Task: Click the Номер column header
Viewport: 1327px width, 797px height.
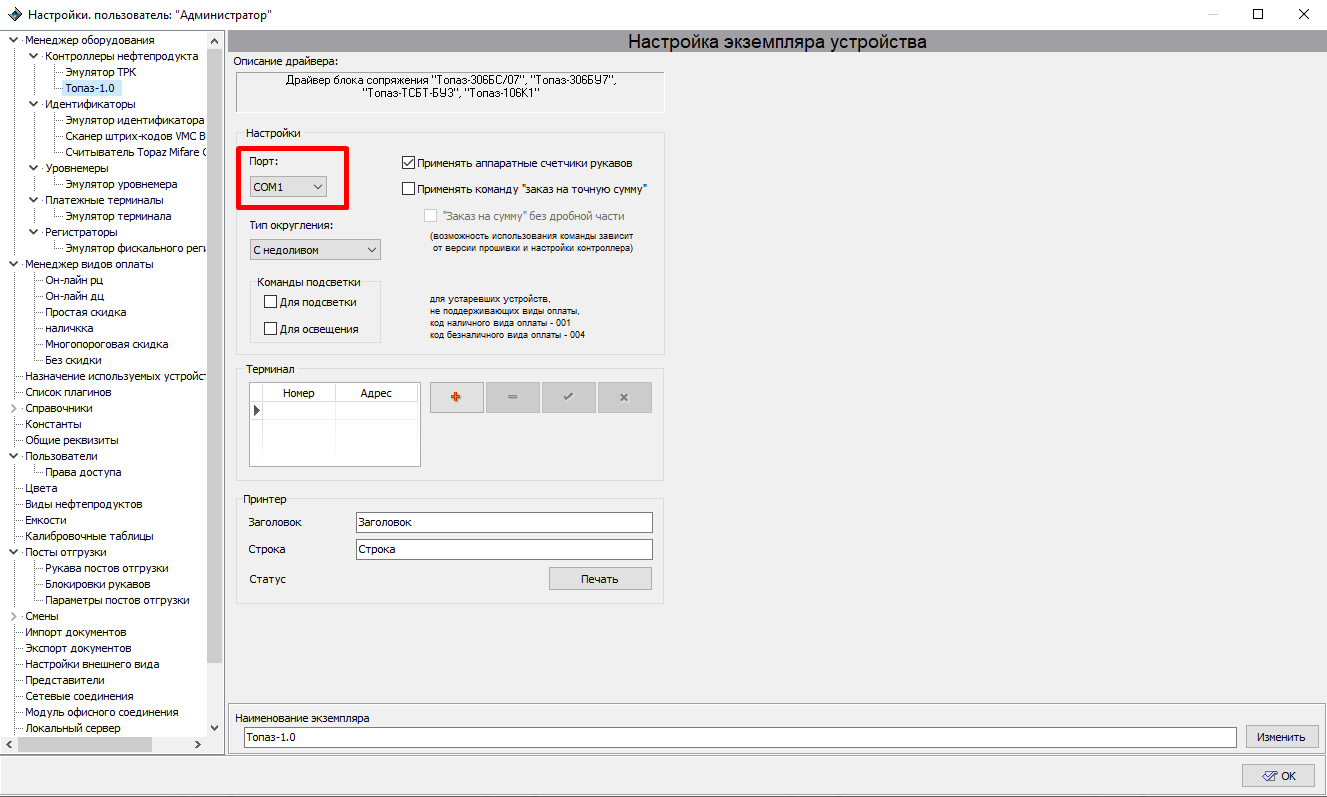Action: point(299,393)
